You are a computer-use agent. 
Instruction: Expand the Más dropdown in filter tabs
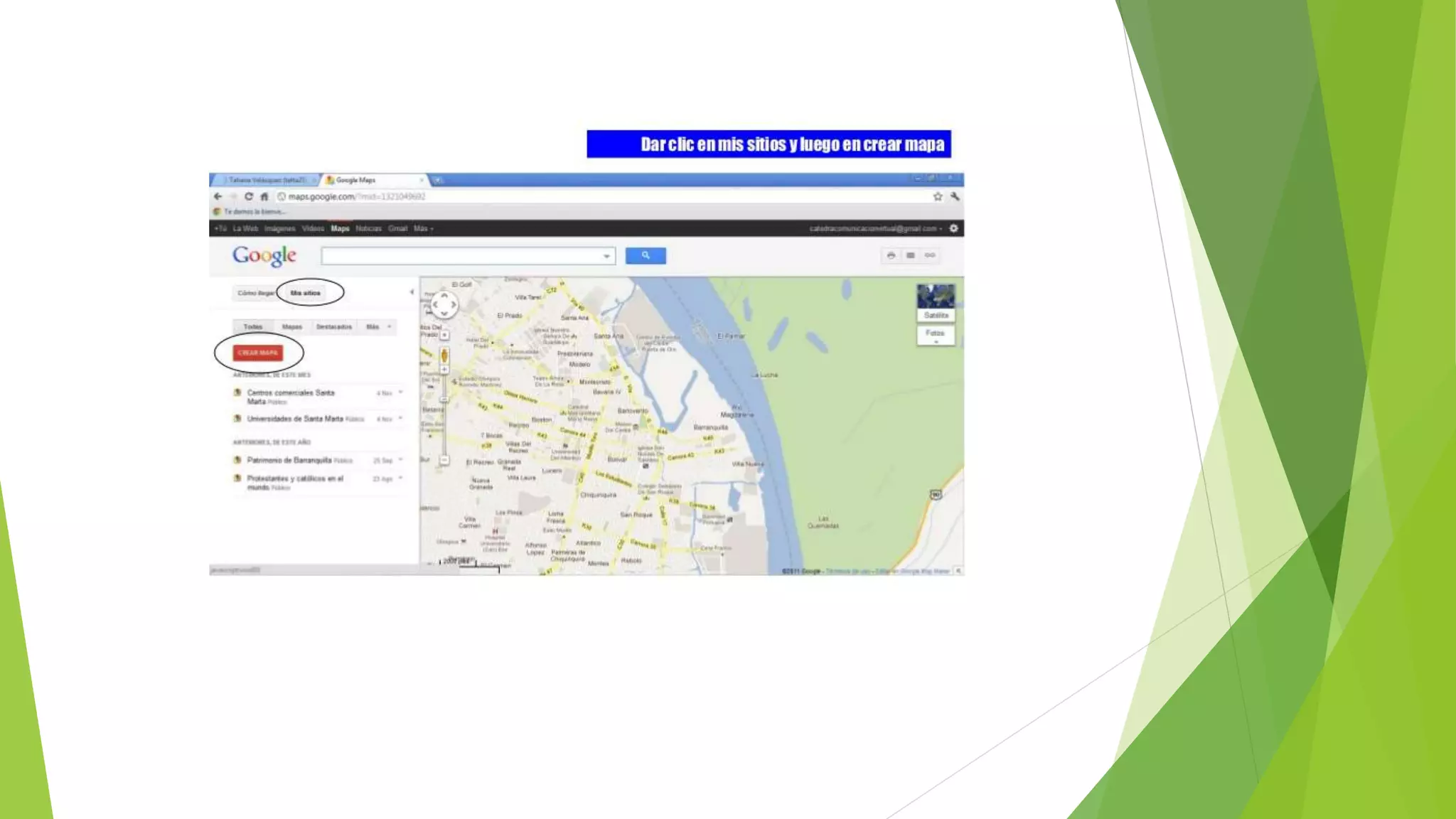pos(377,327)
